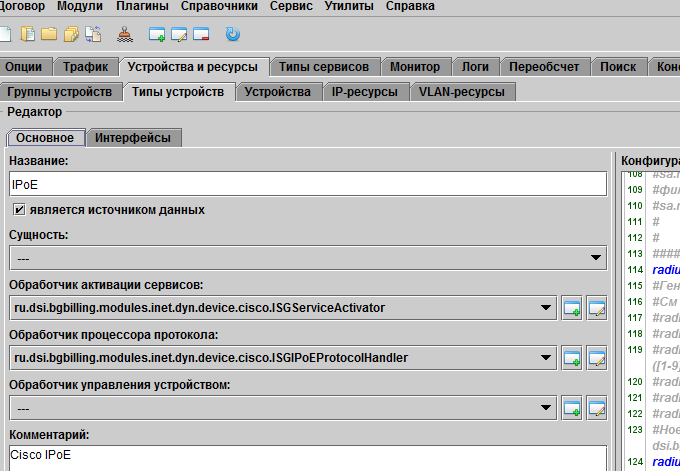Switch to the Интерфейсы editor tab
Image resolution: width=680 pixels, height=471 pixels.
coord(133,138)
